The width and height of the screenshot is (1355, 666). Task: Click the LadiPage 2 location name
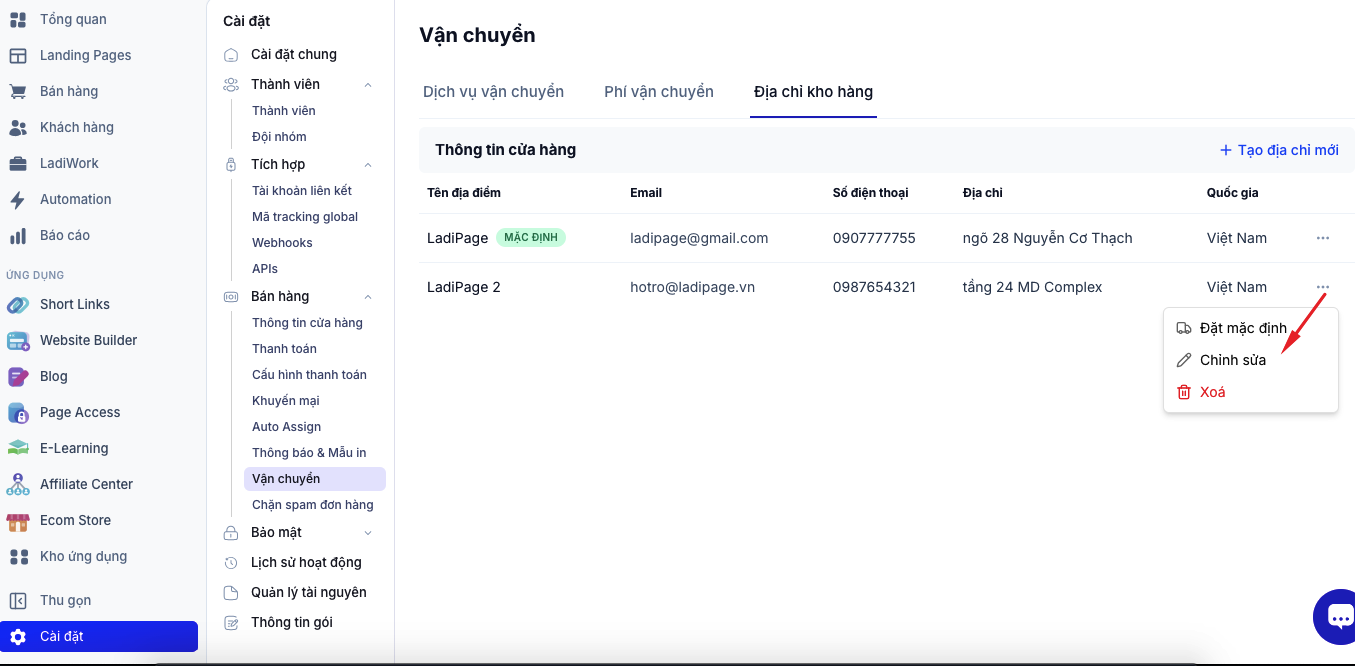(463, 287)
